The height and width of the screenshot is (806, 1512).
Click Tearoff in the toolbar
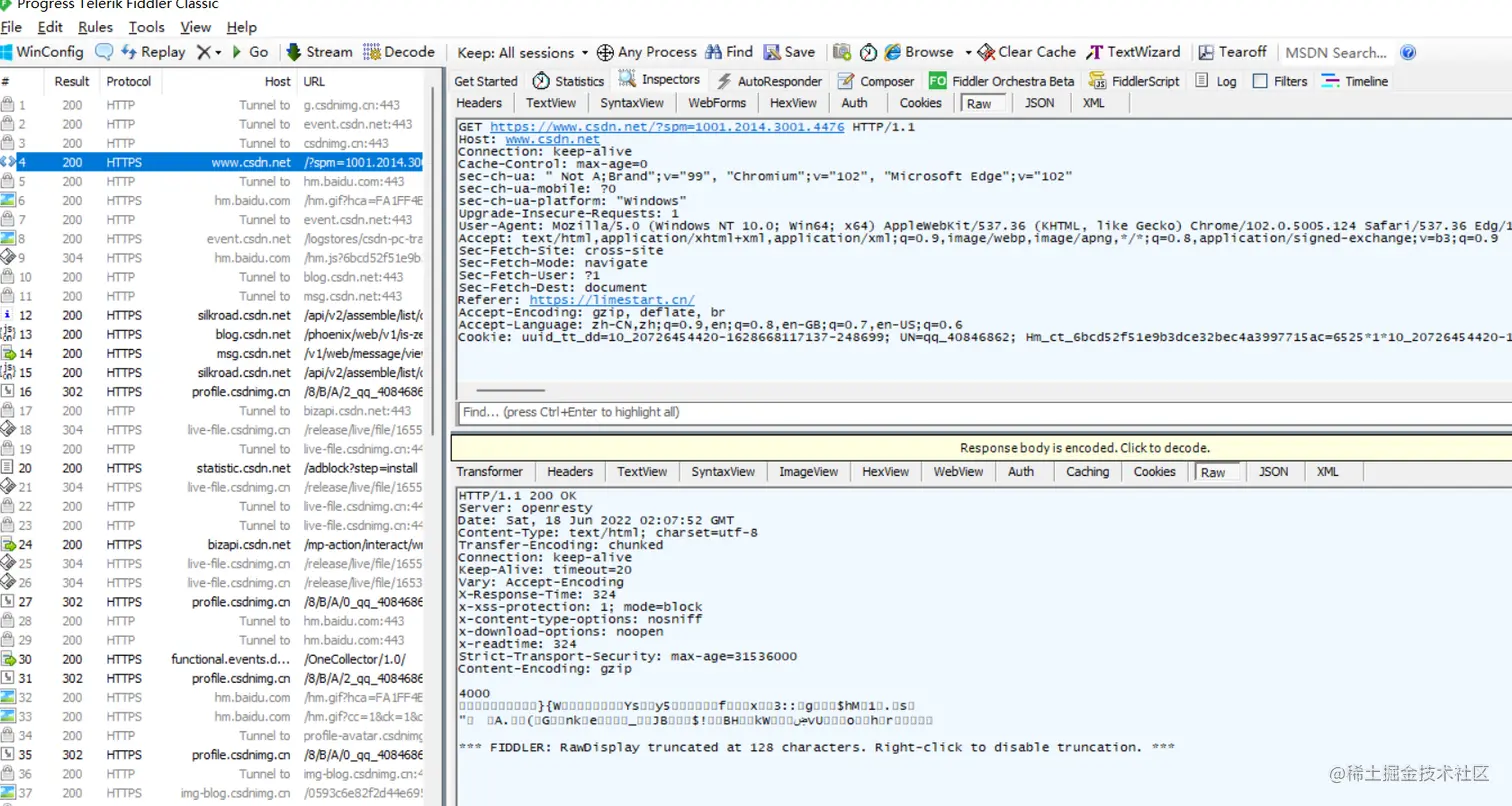[1232, 52]
